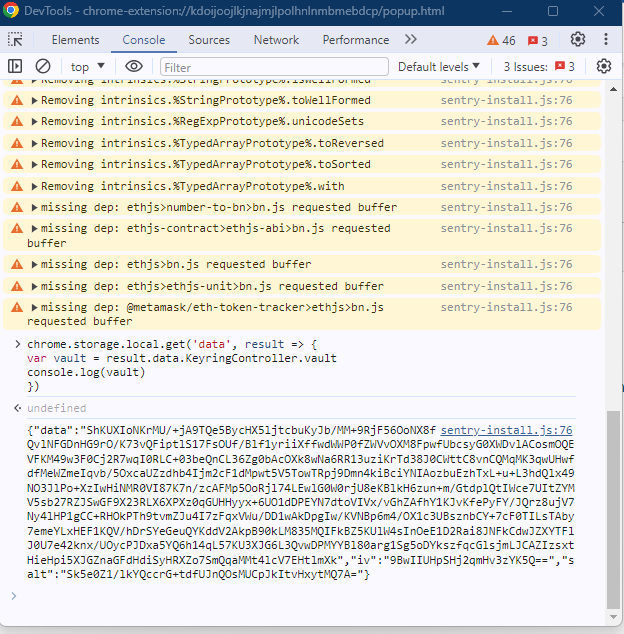Expand the ethjs-contract missing dep warning

coord(34,228)
